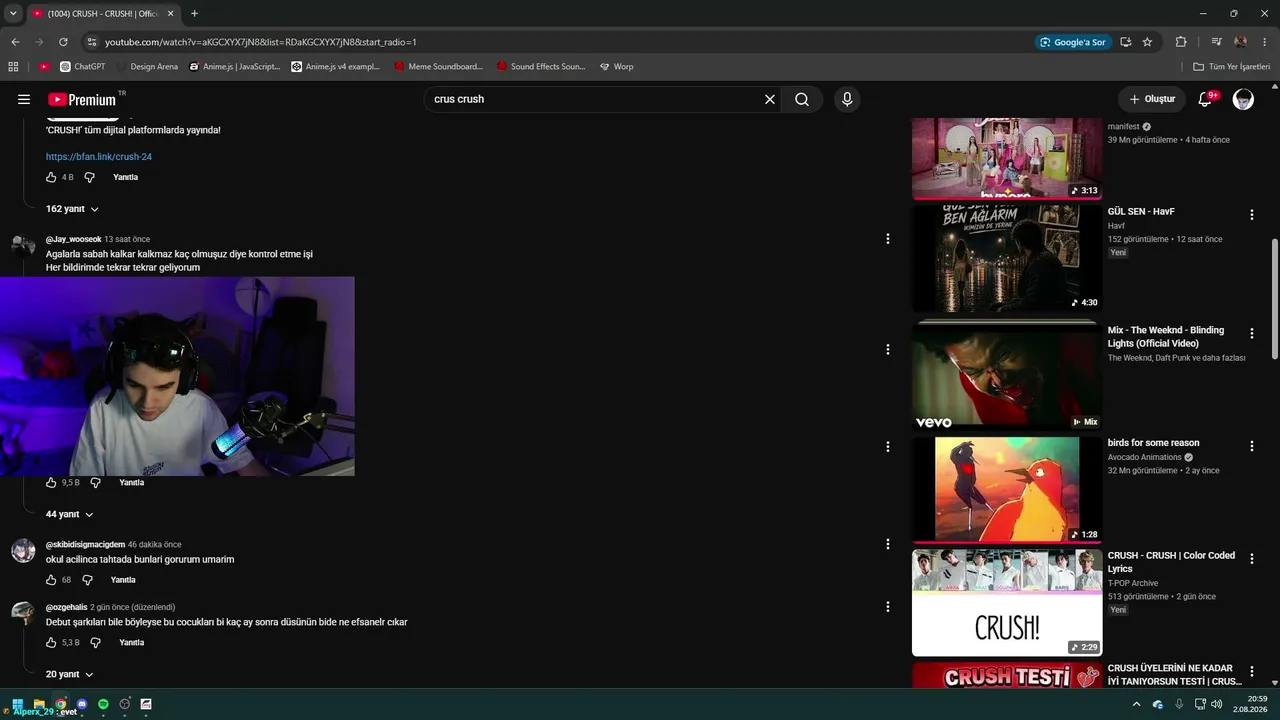Screen dimensions: 1280x720
Task: Like the @Jay_wooseok comment with 9,5 B likes
Action: (51, 482)
